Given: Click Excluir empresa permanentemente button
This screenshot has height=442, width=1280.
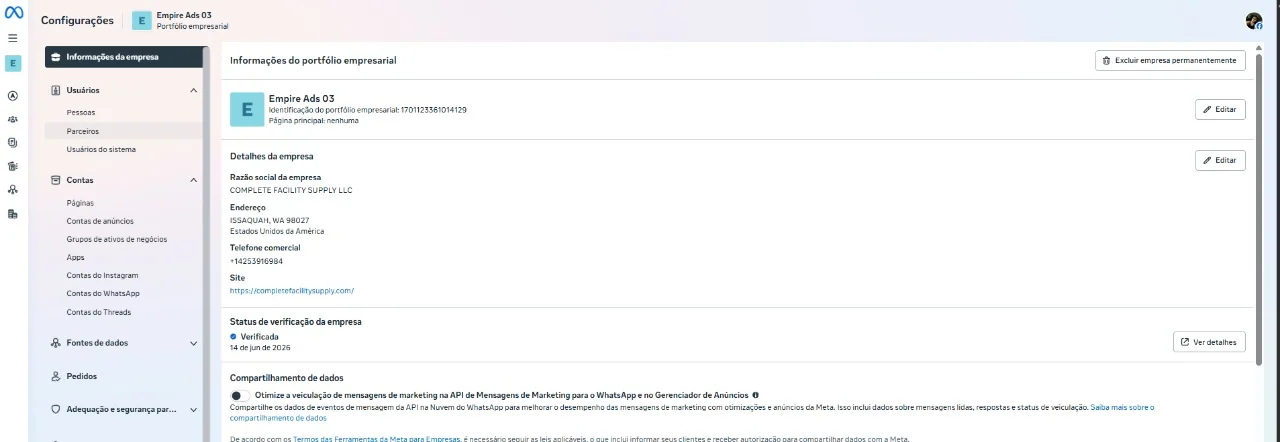Looking at the screenshot, I should 1170,60.
